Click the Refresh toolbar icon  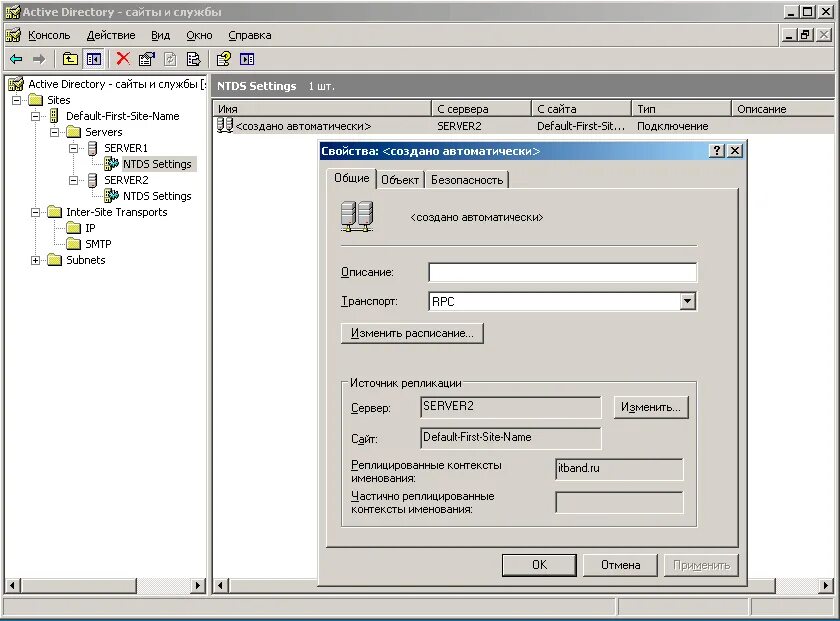(170, 59)
